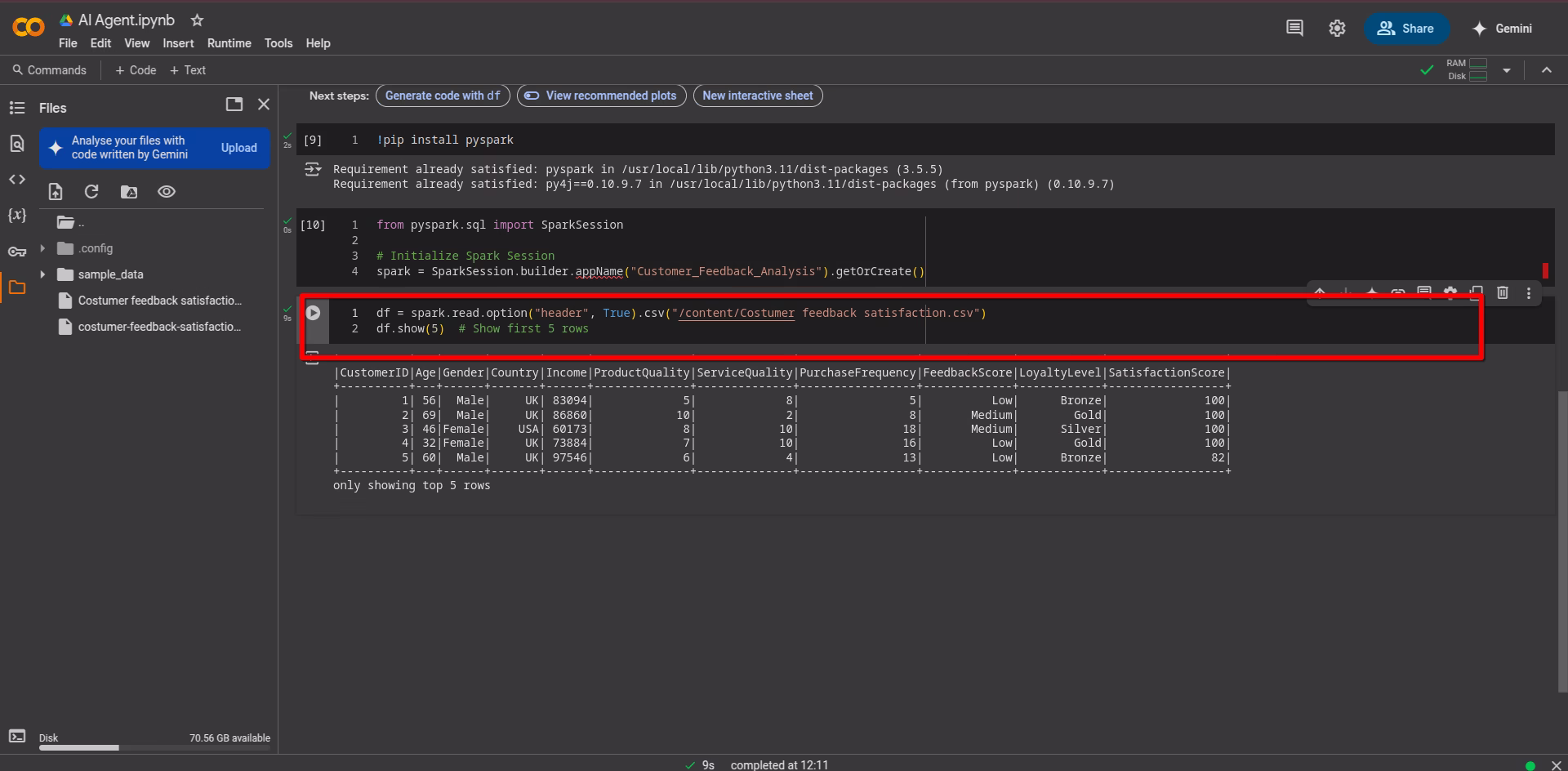Open the Commands search palette

(x=49, y=70)
